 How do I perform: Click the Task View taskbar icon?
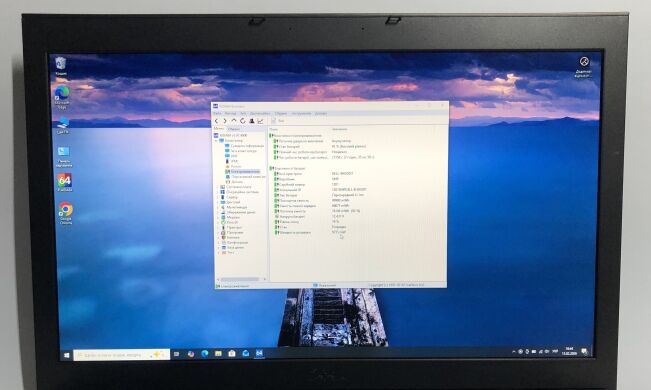point(177,354)
